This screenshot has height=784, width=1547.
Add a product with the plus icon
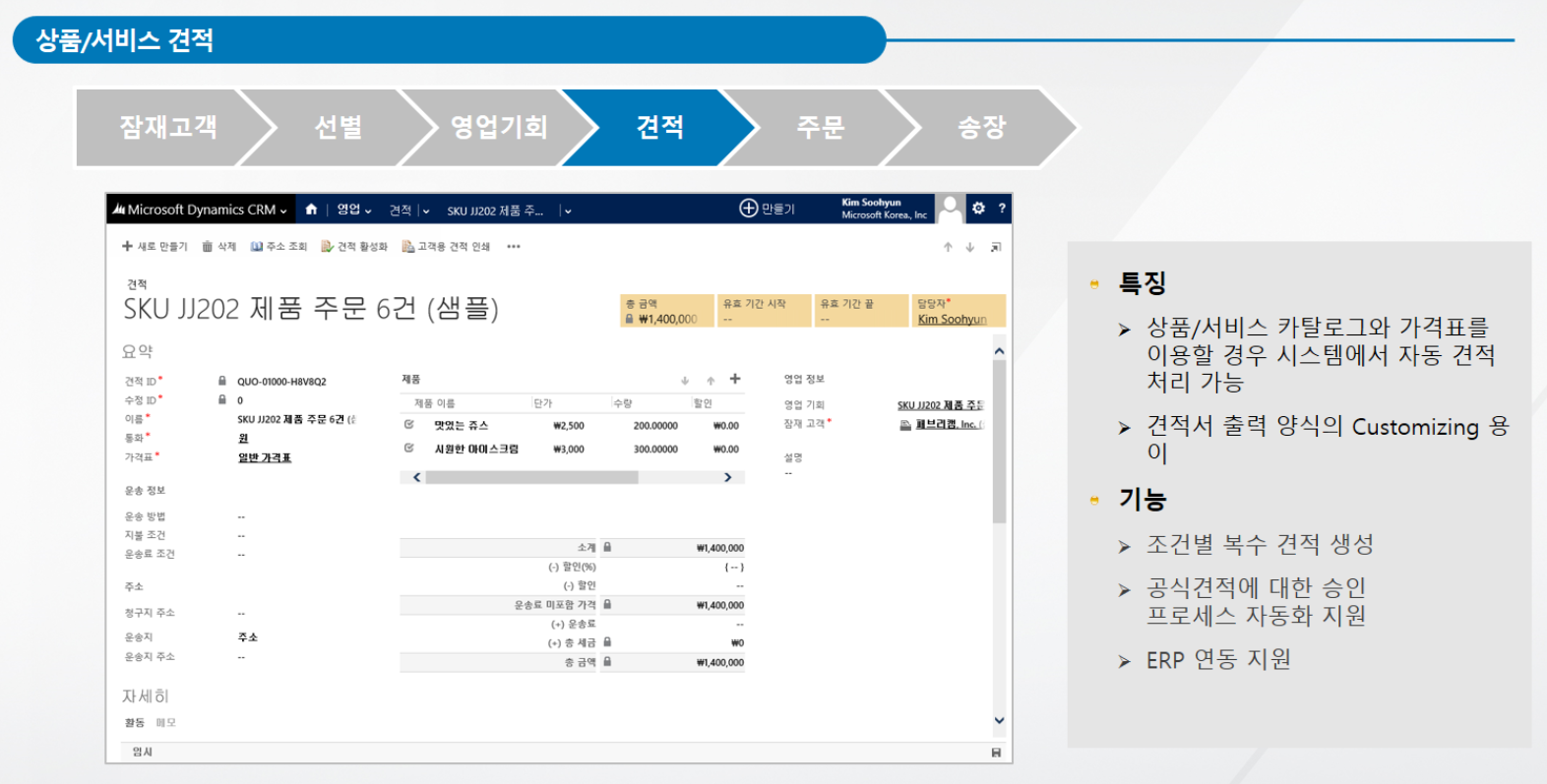734,379
